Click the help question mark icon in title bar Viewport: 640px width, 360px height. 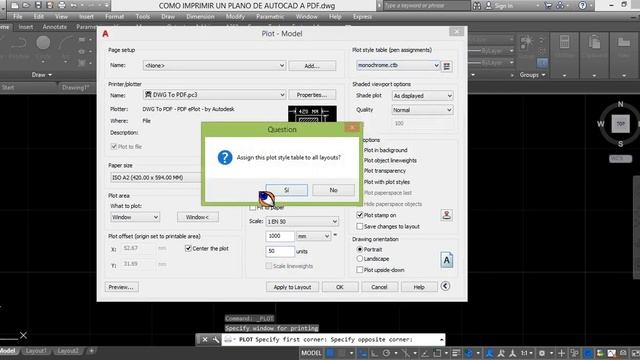(x=582, y=5)
